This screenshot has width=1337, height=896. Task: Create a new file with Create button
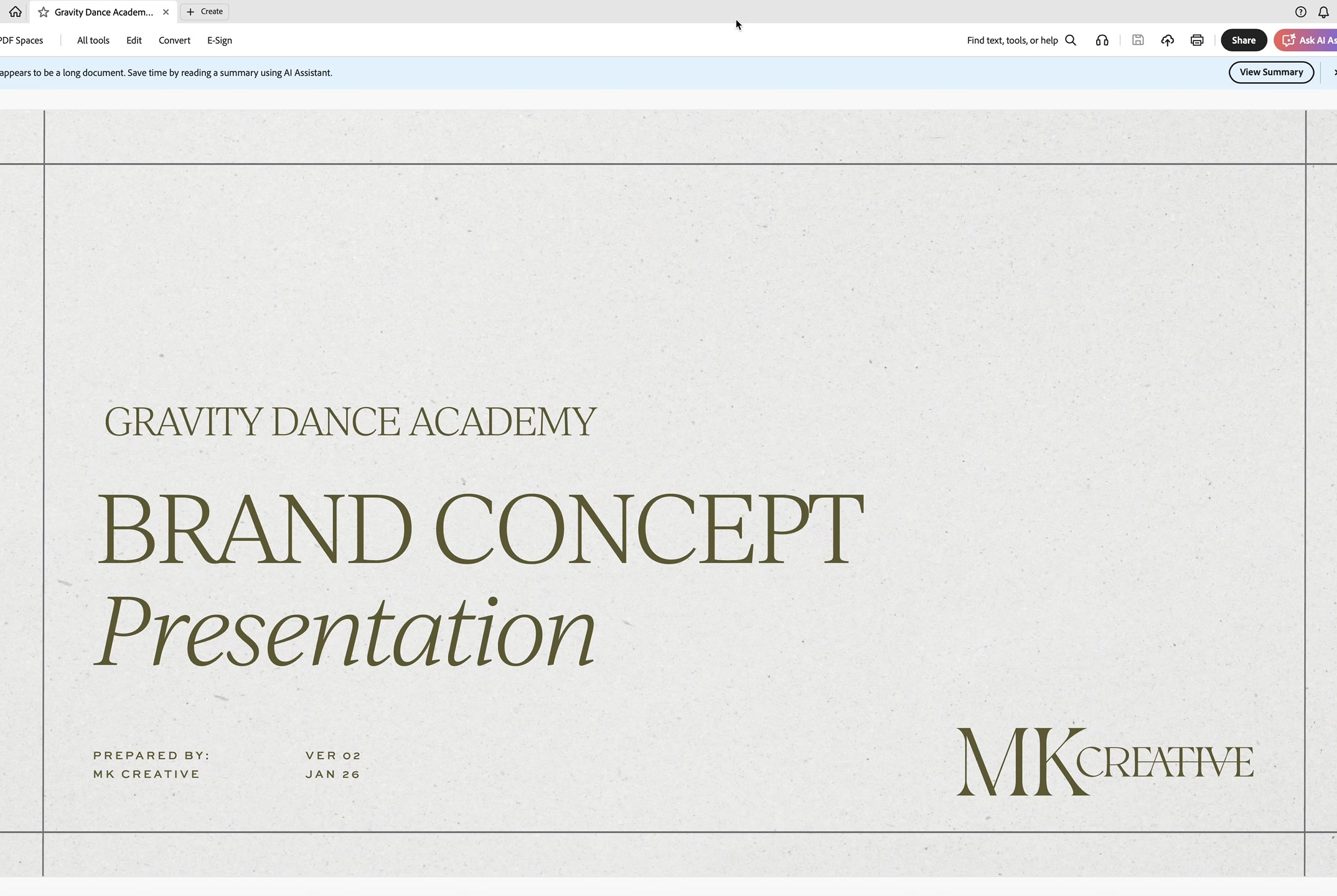[x=205, y=12]
